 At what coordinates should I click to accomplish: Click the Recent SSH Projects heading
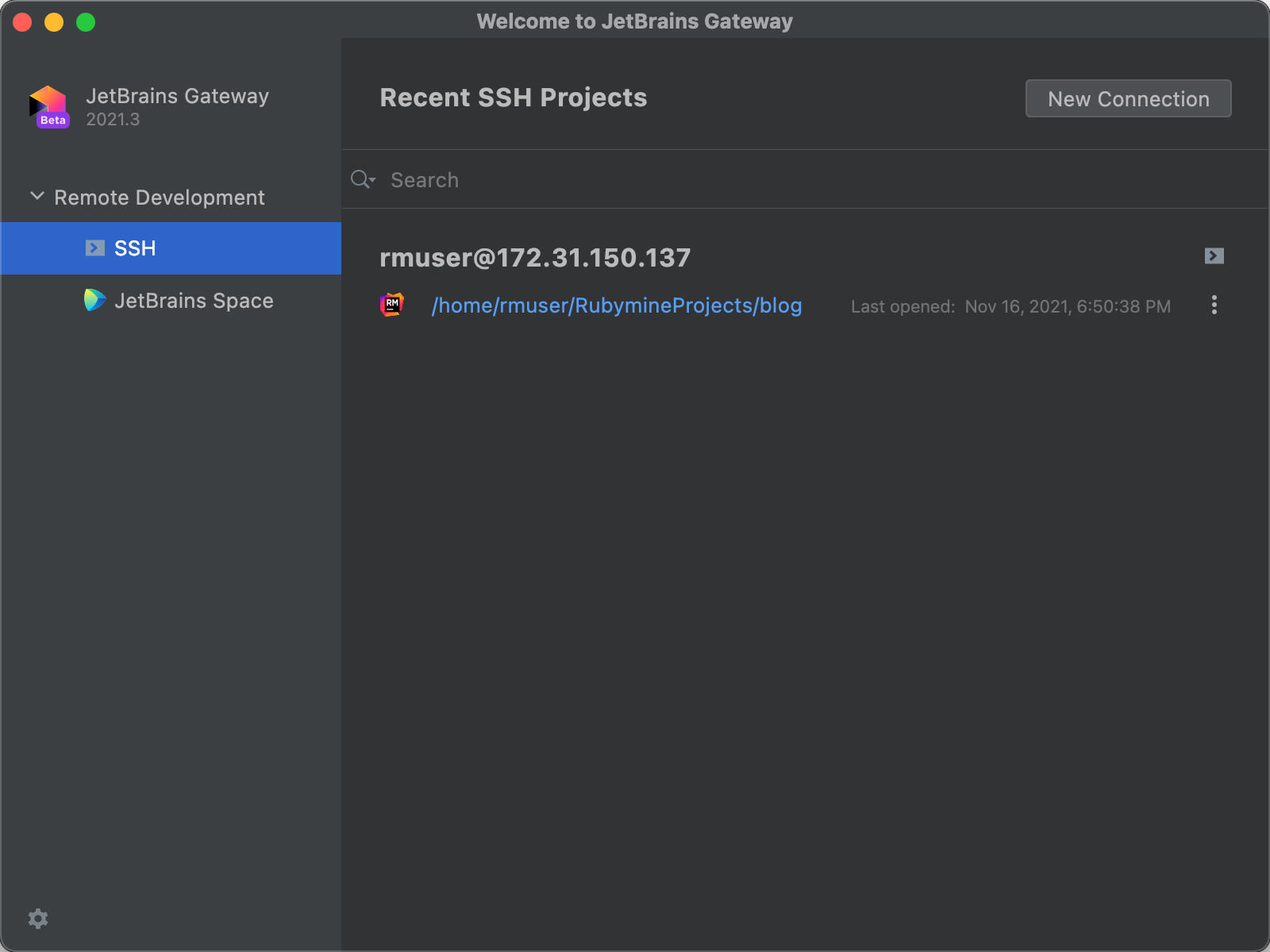[513, 98]
